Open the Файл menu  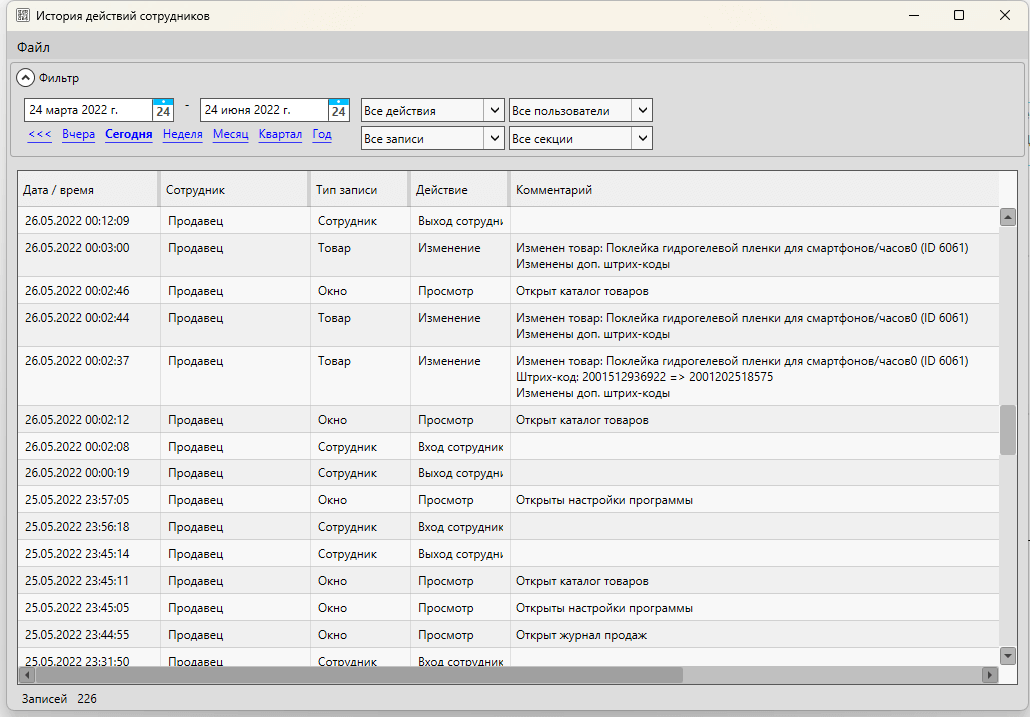(33, 47)
